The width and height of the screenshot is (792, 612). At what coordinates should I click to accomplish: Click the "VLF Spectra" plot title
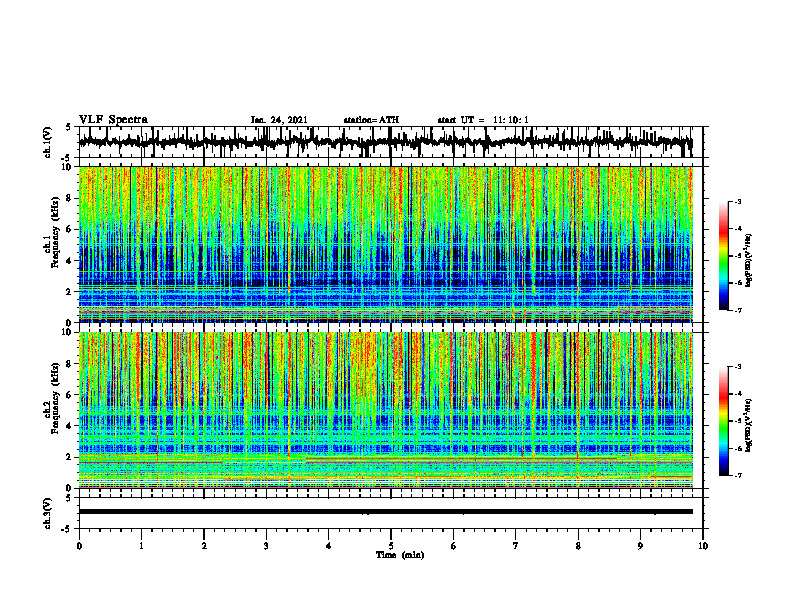tap(113, 120)
